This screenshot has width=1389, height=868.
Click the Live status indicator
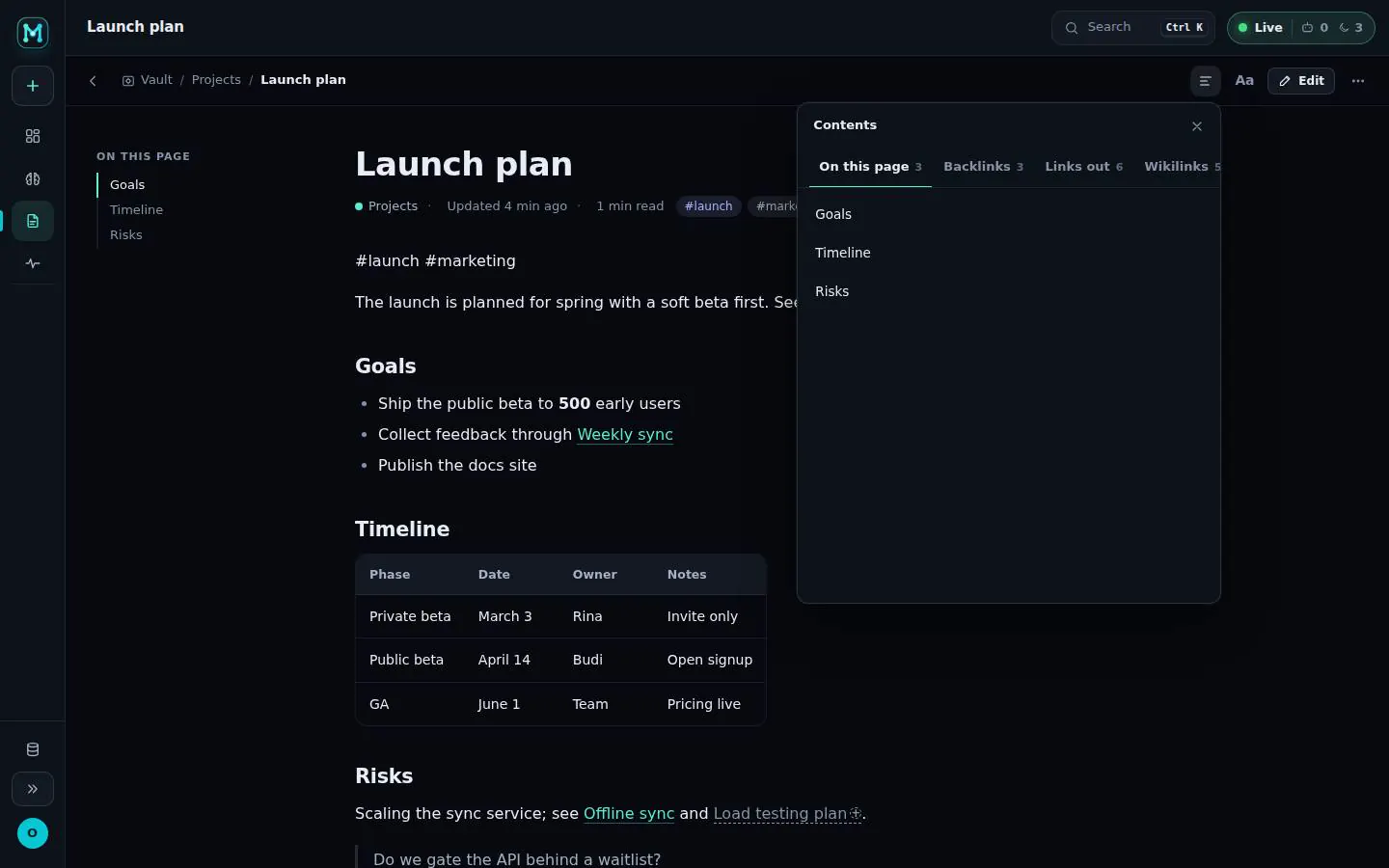pos(1260,28)
